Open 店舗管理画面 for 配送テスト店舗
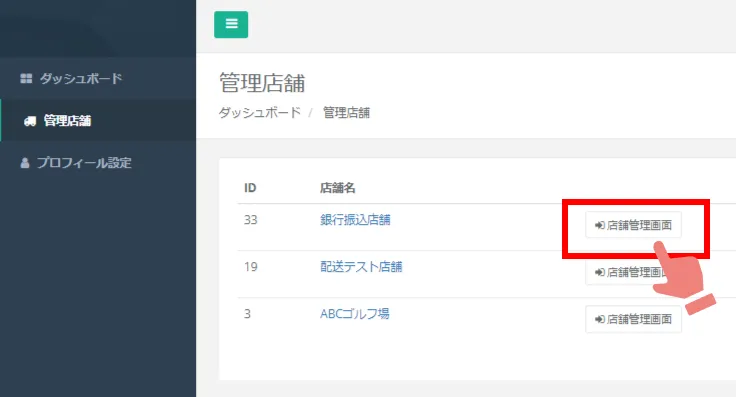 tap(633, 272)
